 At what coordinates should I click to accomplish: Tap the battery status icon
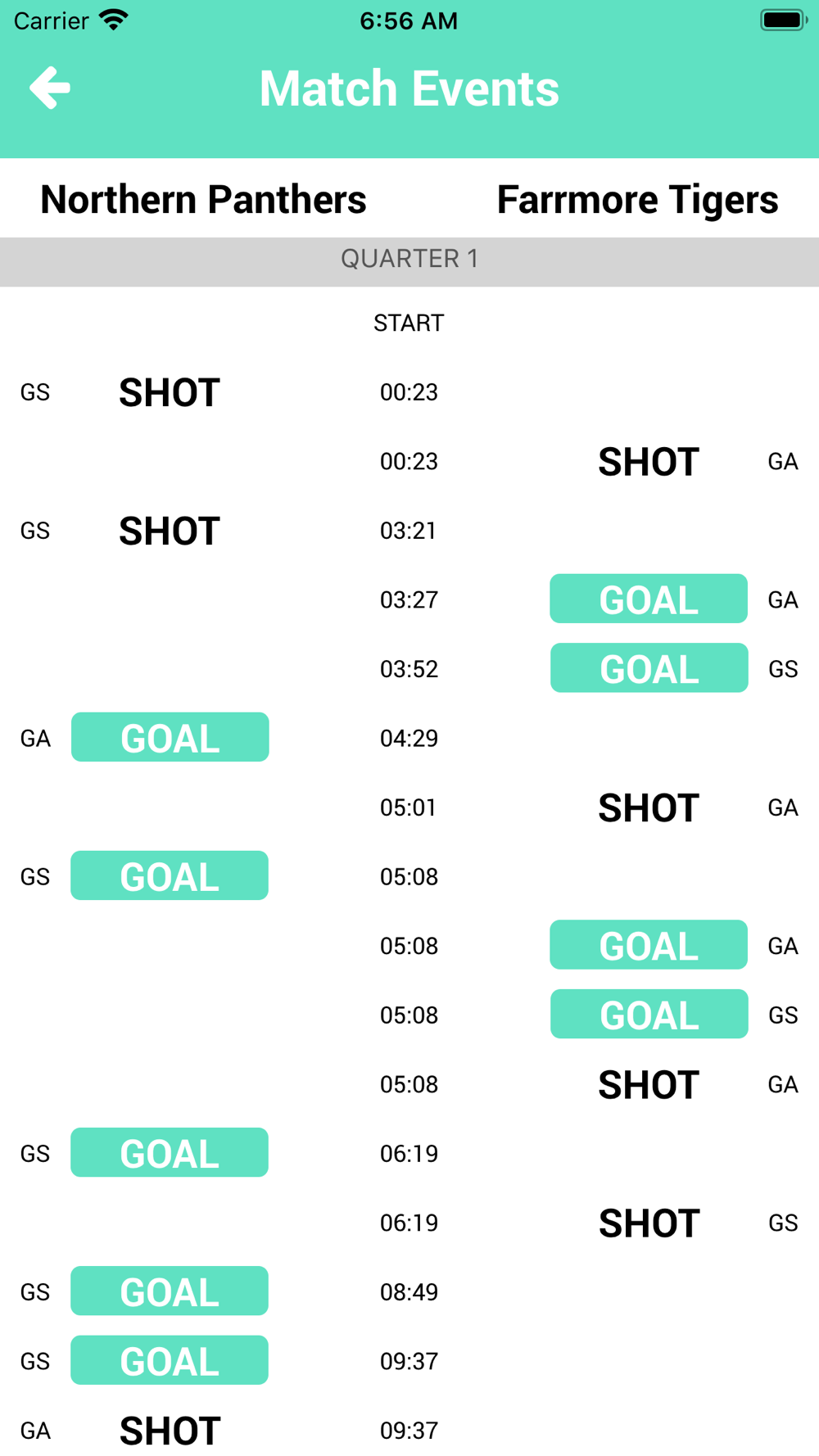click(x=783, y=20)
